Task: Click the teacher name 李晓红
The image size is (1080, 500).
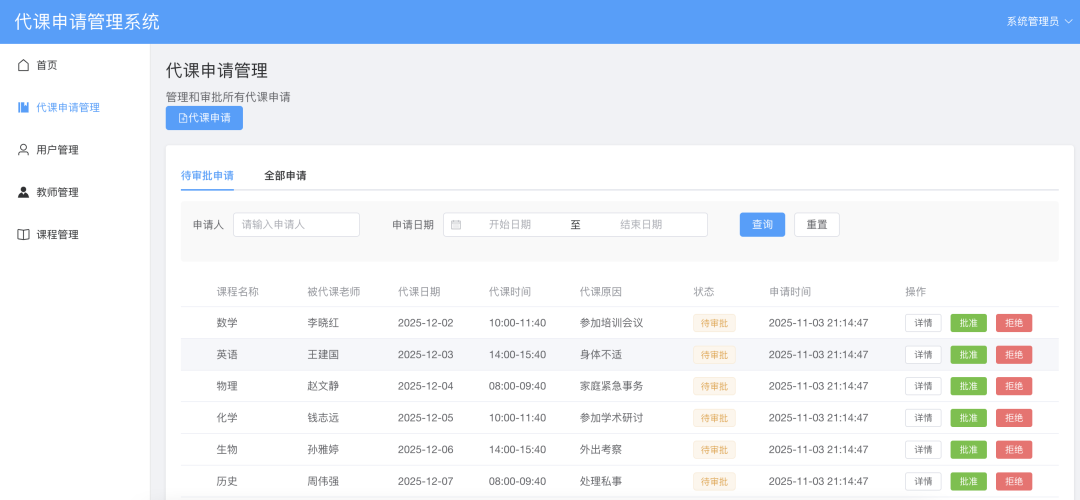Action: [x=323, y=323]
